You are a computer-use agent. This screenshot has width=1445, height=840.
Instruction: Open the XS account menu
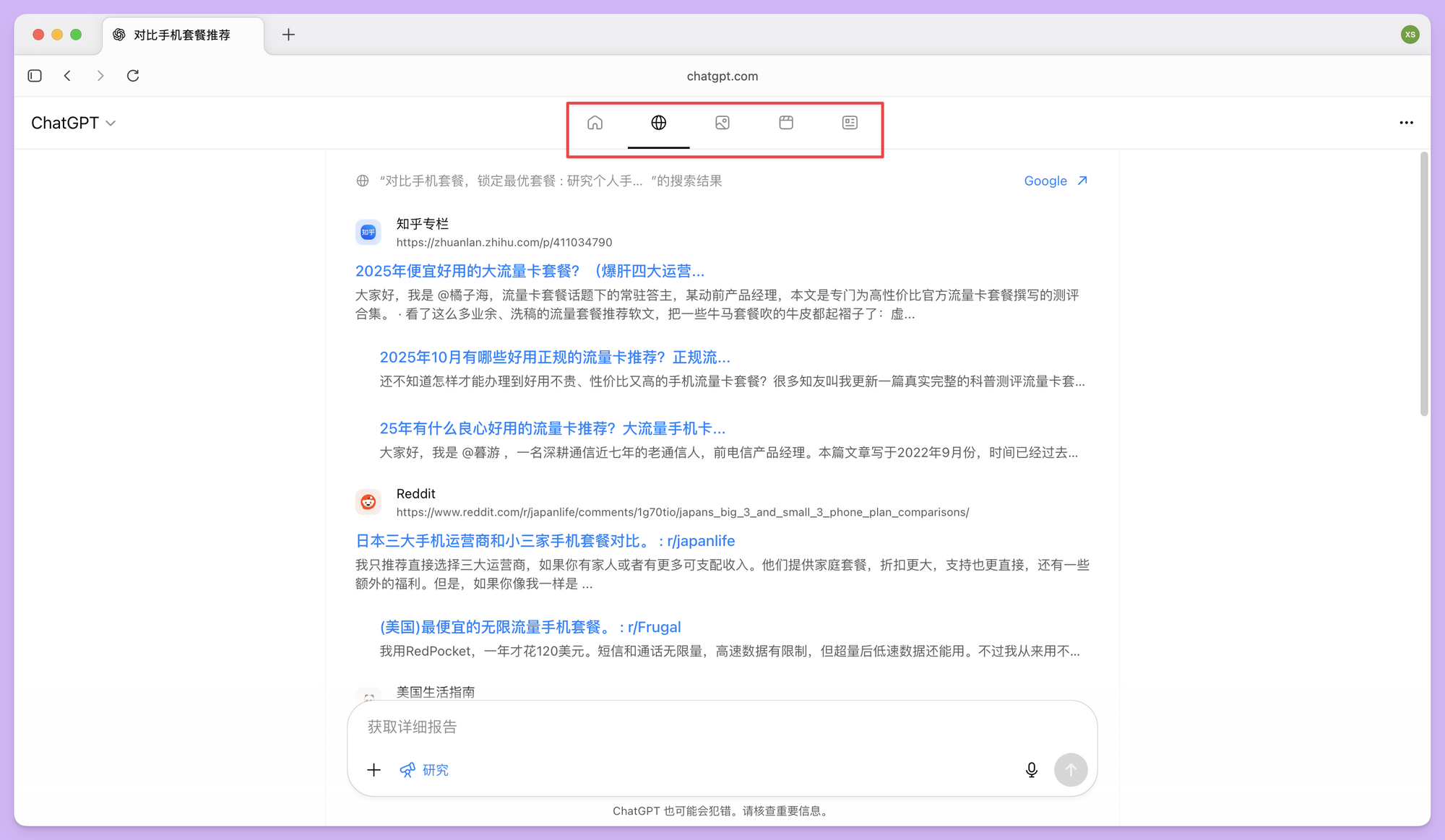(x=1410, y=34)
